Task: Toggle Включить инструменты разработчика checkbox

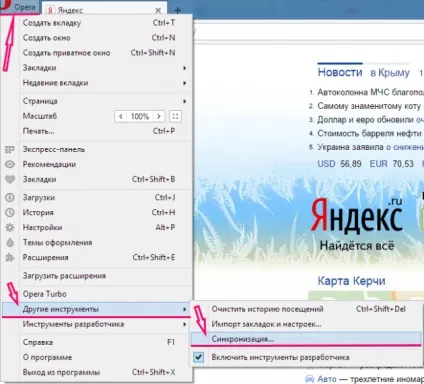Action: tap(199, 357)
